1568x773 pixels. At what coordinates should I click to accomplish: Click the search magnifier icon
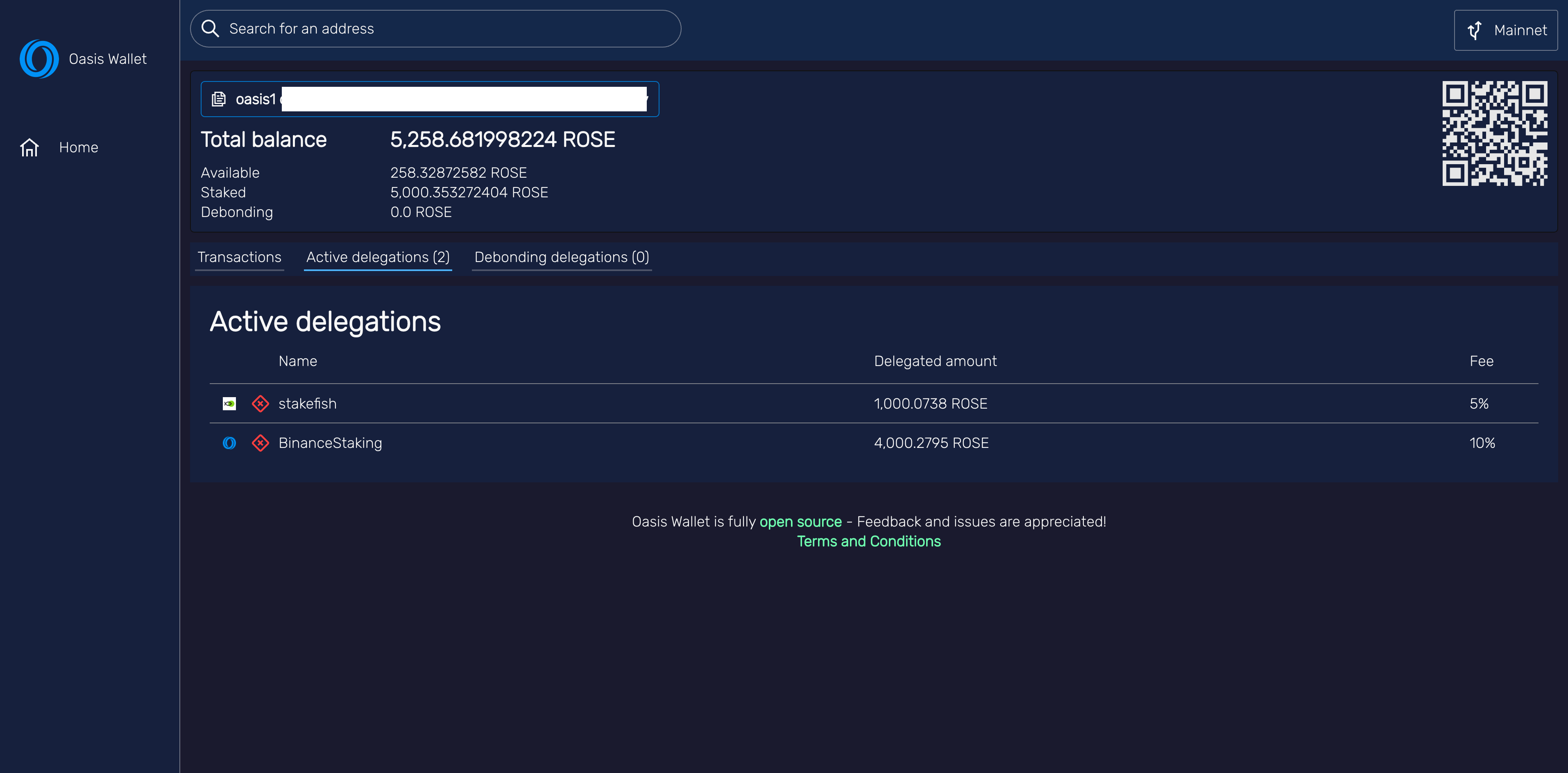[x=211, y=28]
